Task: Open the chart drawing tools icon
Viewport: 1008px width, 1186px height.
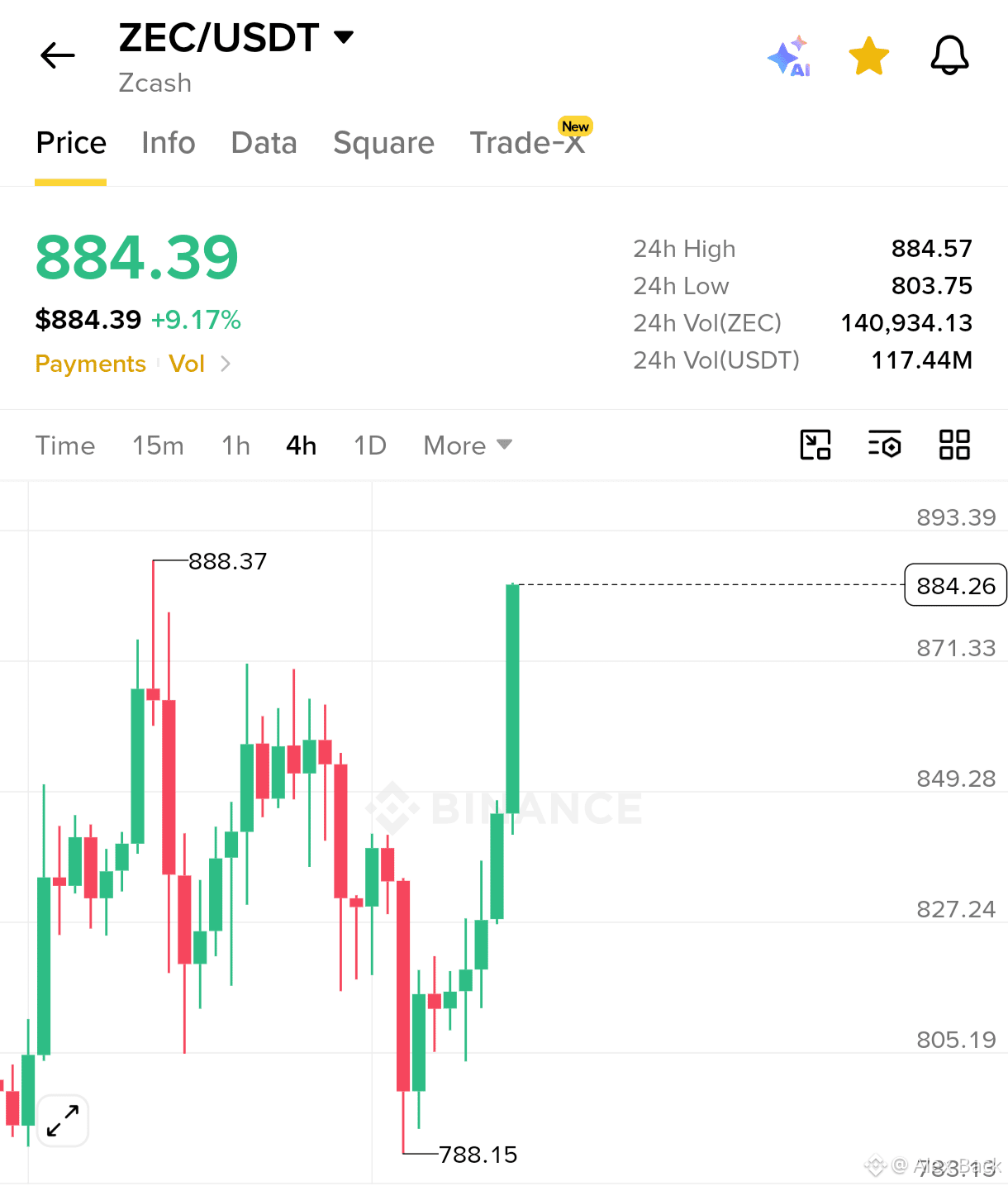Action: 815,445
